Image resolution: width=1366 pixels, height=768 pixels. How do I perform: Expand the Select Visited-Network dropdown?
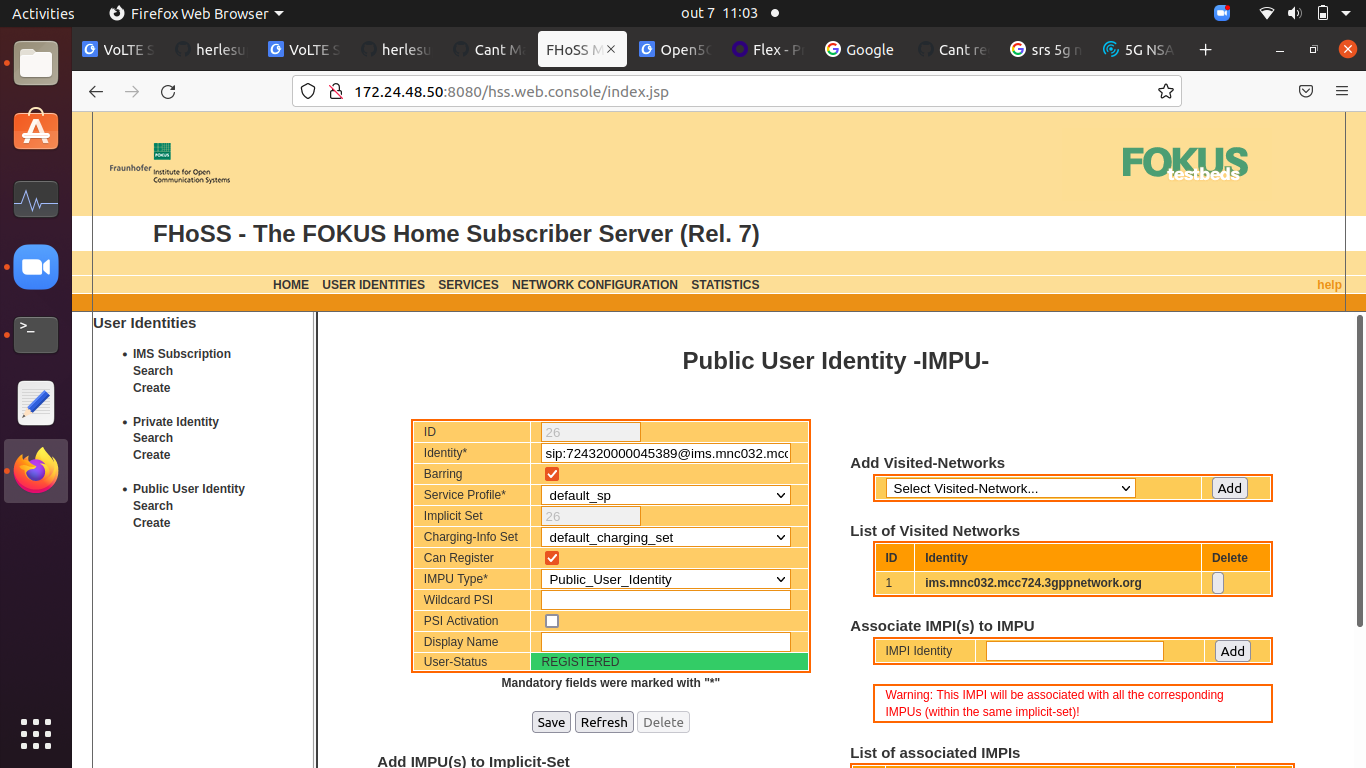pyautogui.click(x=1010, y=488)
